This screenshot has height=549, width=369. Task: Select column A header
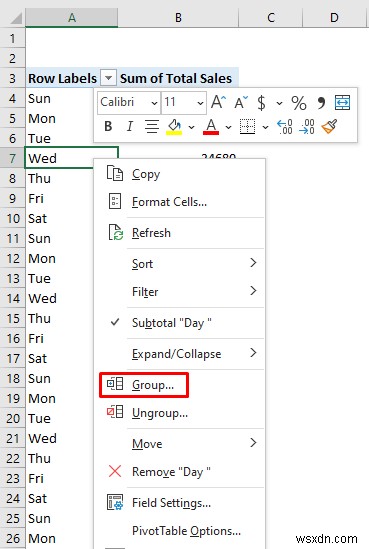coord(72,18)
